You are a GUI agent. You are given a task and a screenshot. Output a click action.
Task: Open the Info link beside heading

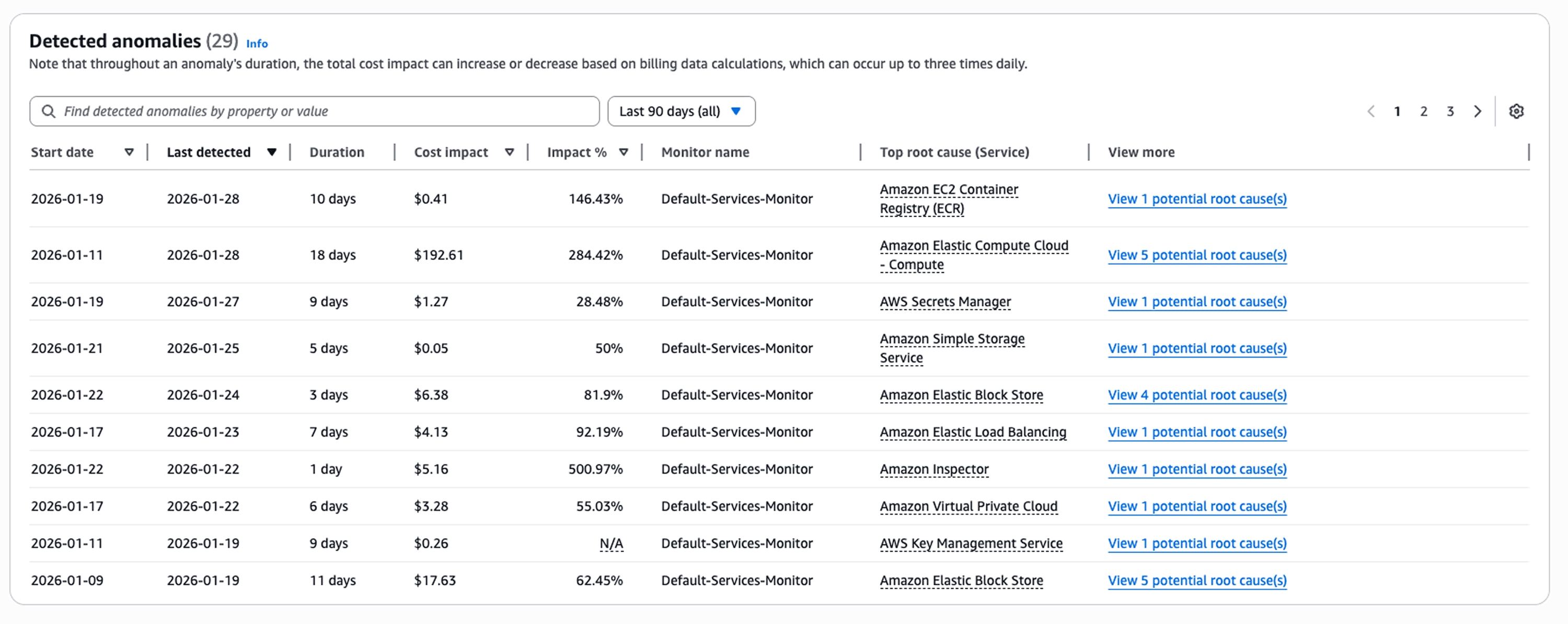[257, 44]
